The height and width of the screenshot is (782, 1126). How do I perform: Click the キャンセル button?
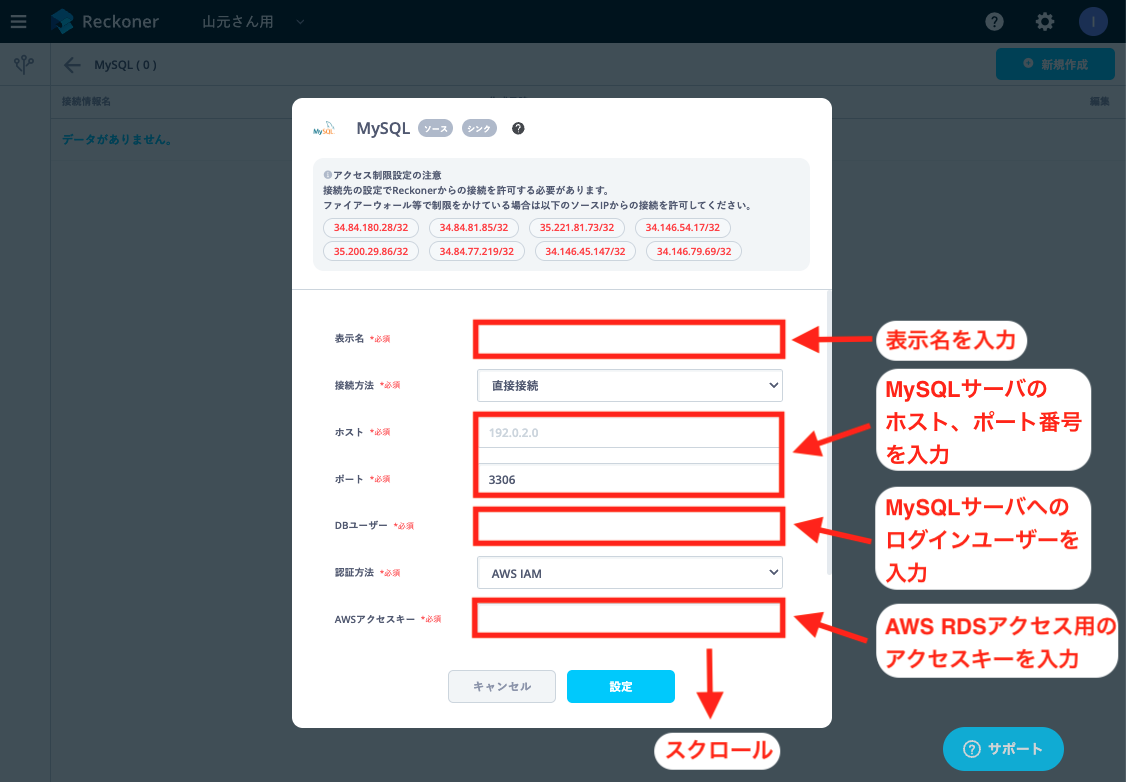pyautogui.click(x=502, y=686)
